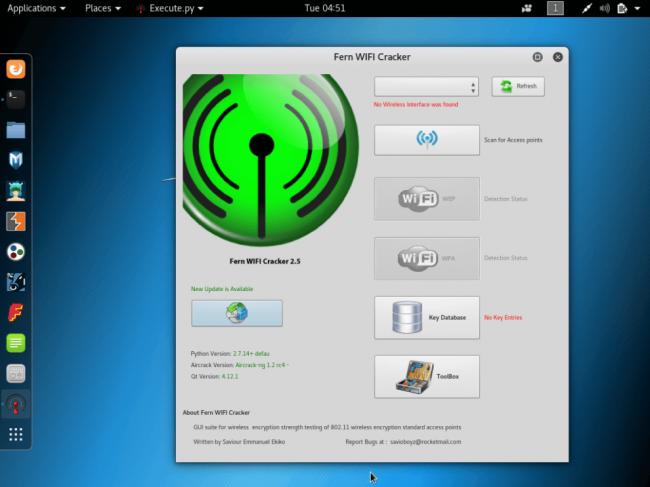Open the wireless interface dropdown
The width and height of the screenshot is (650, 487).
tap(427, 87)
